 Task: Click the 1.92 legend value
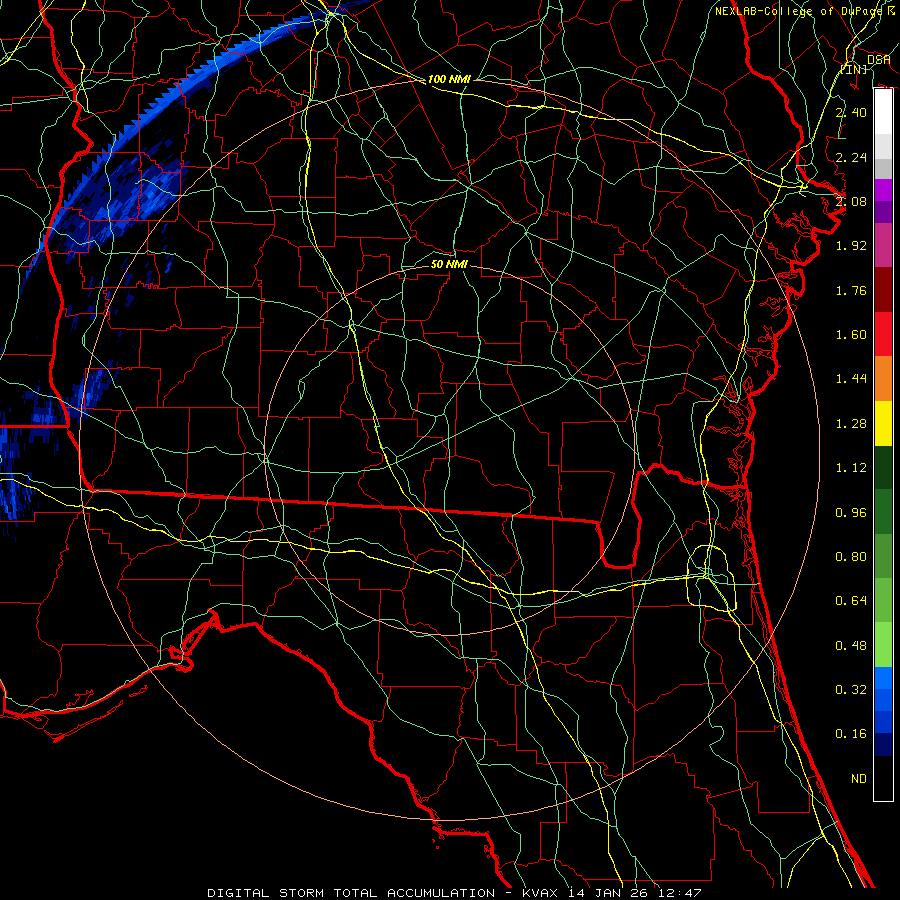click(851, 246)
